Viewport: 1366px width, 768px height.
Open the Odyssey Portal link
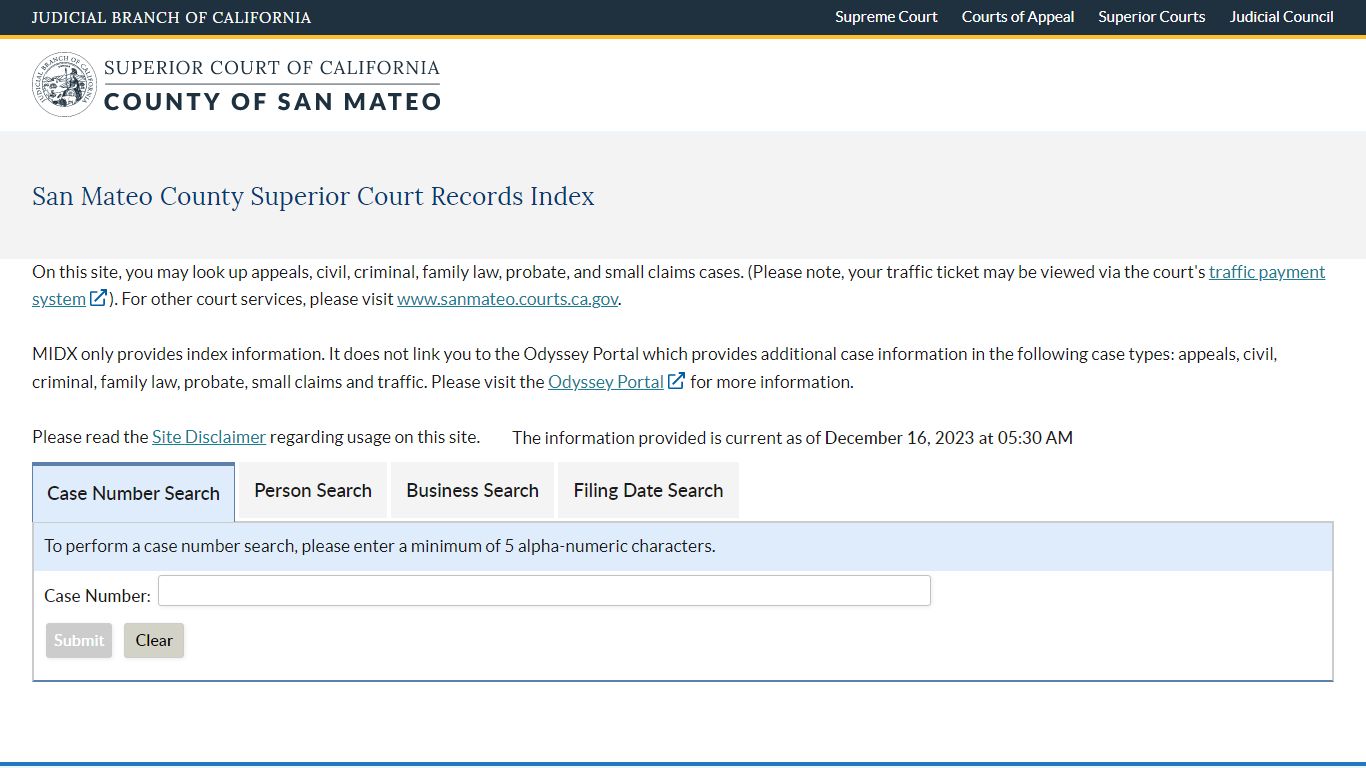tap(606, 382)
